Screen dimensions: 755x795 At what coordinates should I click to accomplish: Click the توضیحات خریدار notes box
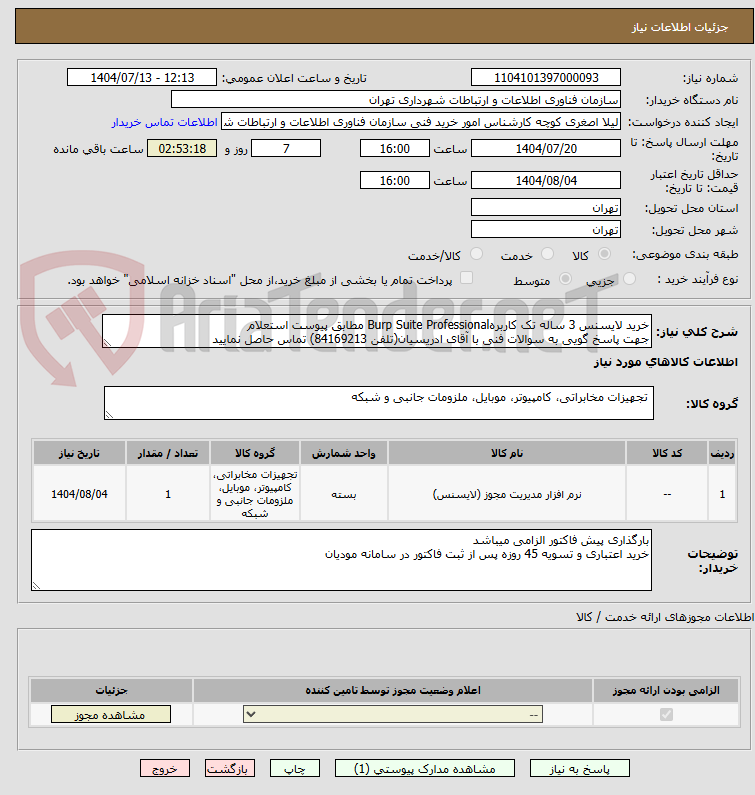(341, 560)
